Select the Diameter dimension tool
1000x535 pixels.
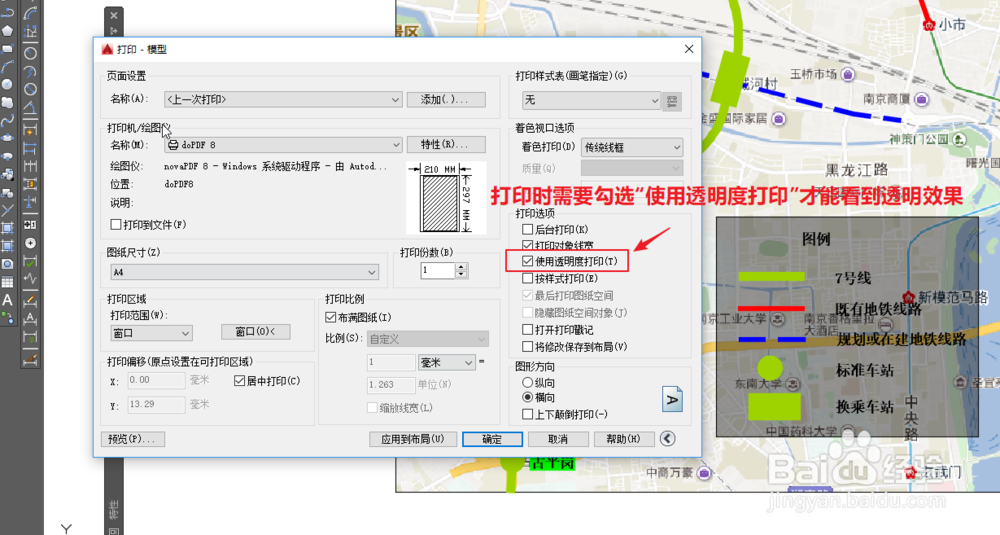[30, 89]
